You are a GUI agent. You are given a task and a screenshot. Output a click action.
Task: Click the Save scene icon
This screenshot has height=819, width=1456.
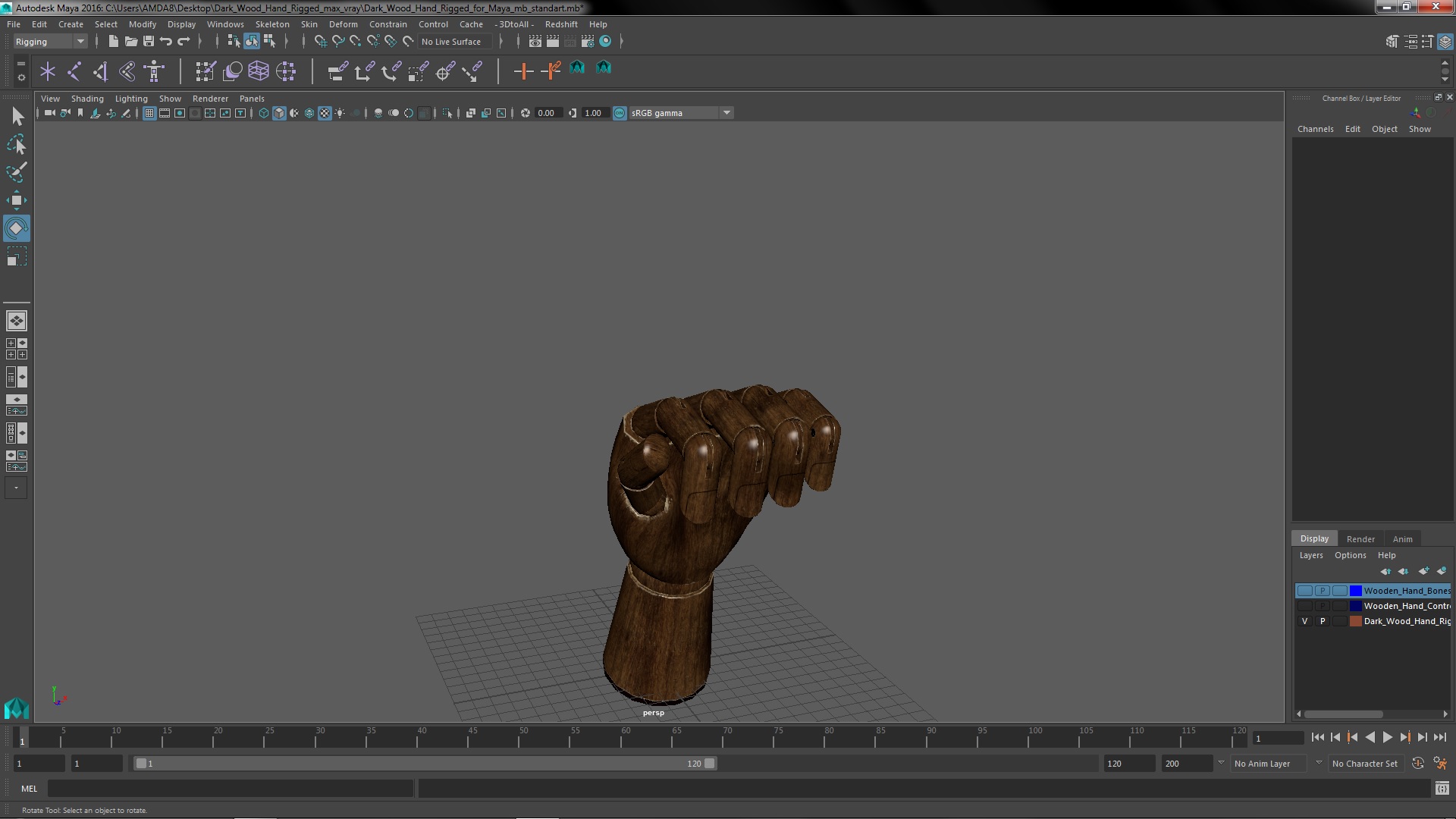coord(149,42)
